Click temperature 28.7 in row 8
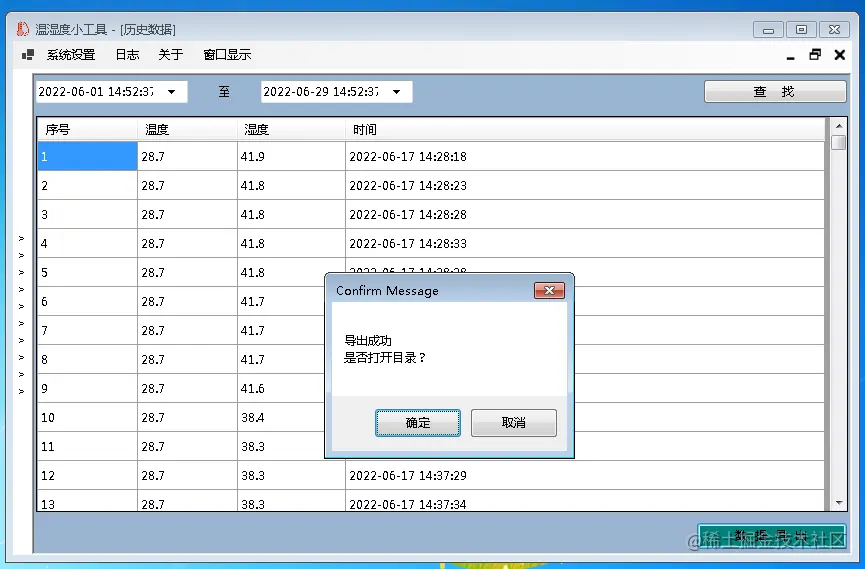The image size is (865, 569). (x=153, y=360)
